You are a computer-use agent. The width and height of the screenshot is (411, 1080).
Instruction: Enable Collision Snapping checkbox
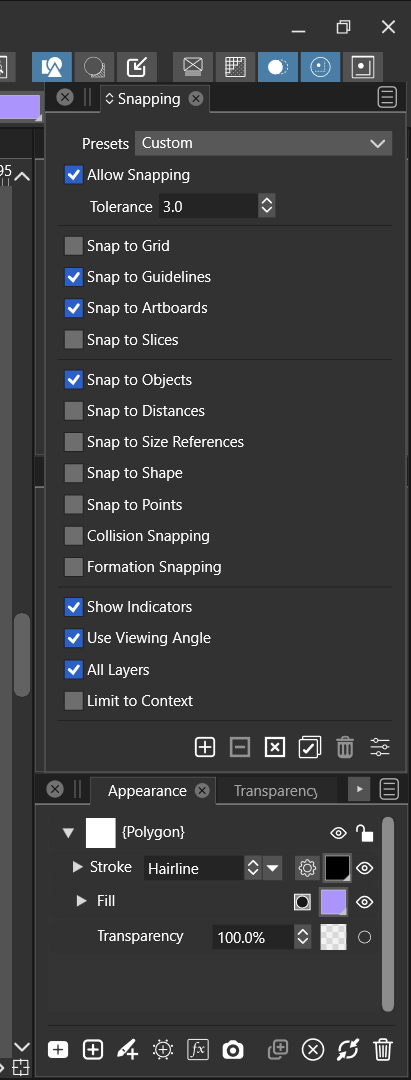(x=74, y=536)
